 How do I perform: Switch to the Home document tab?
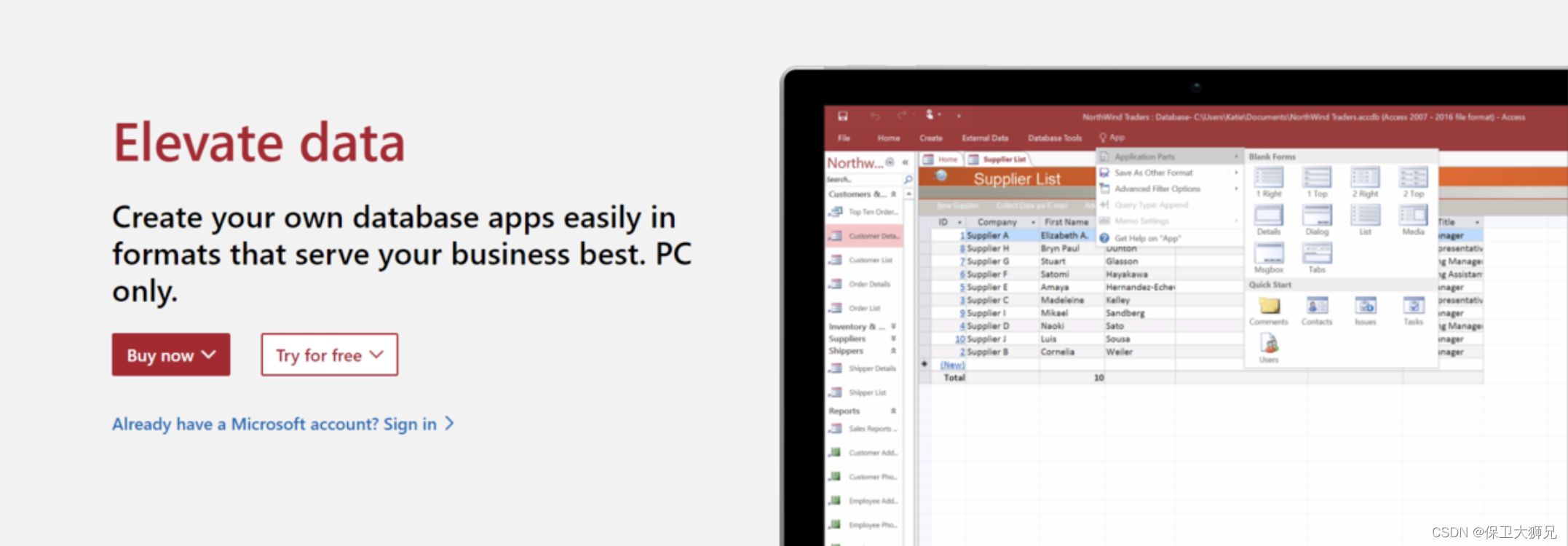pyautogui.click(x=941, y=159)
